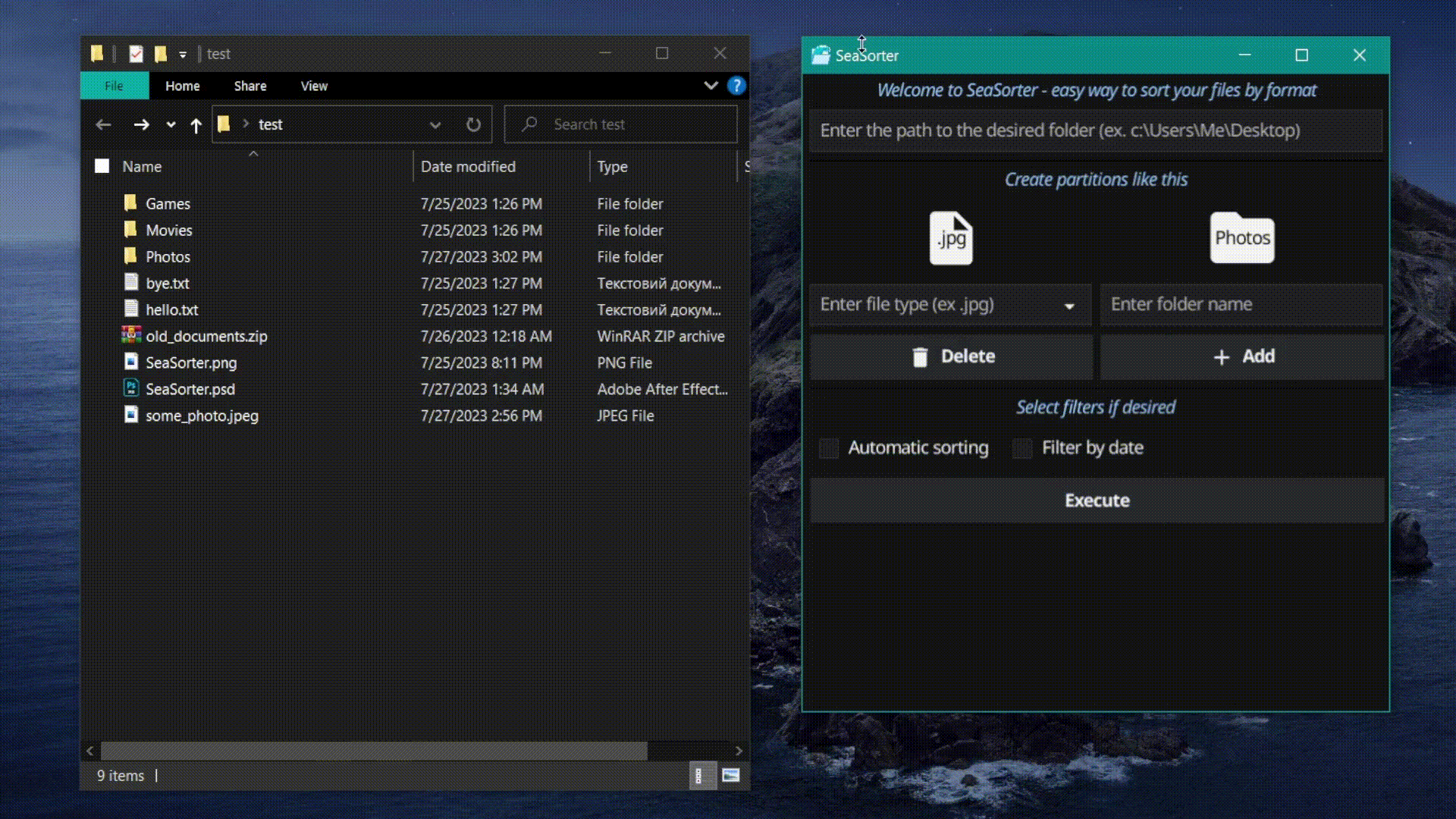The image size is (1456, 819).
Task: Select the some_photo.jpeg file name
Action: point(202,416)
